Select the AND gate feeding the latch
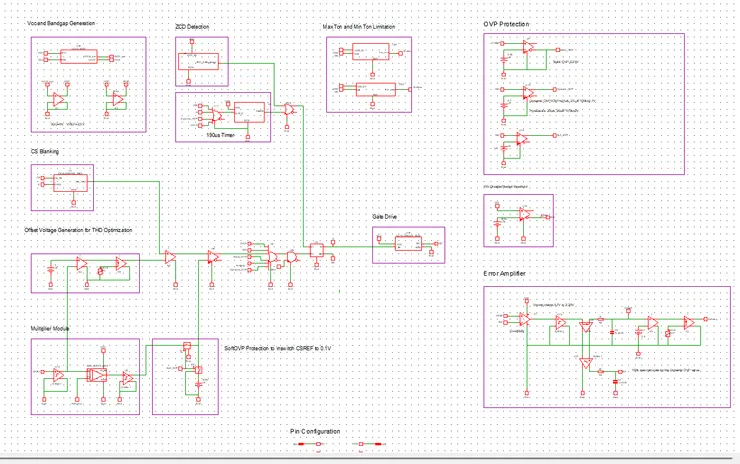Image resolution: width=740 pixels, height=464 pixels. [x=292, y=257]
